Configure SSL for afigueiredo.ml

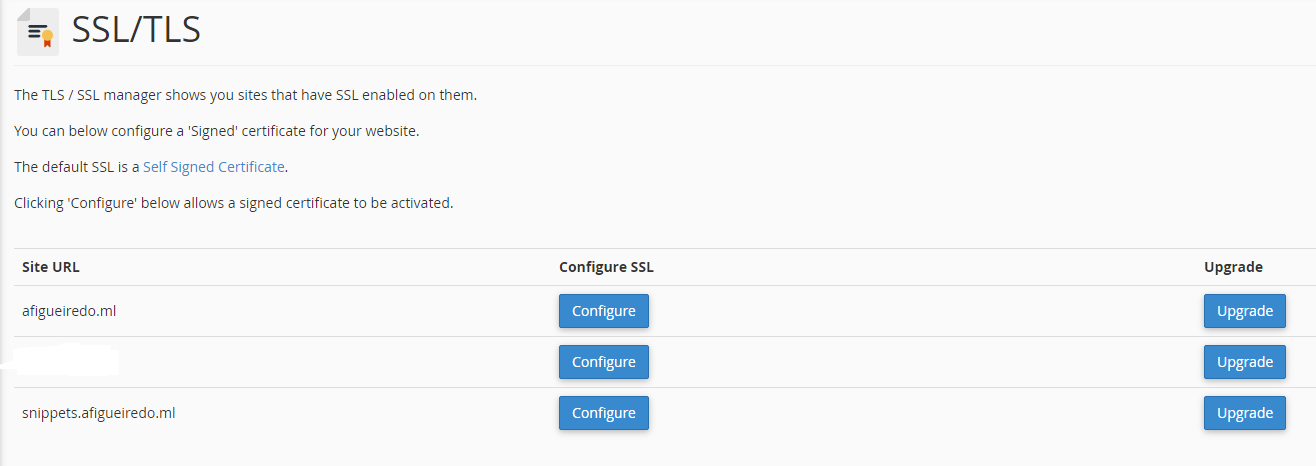click(x=603, y=311)
